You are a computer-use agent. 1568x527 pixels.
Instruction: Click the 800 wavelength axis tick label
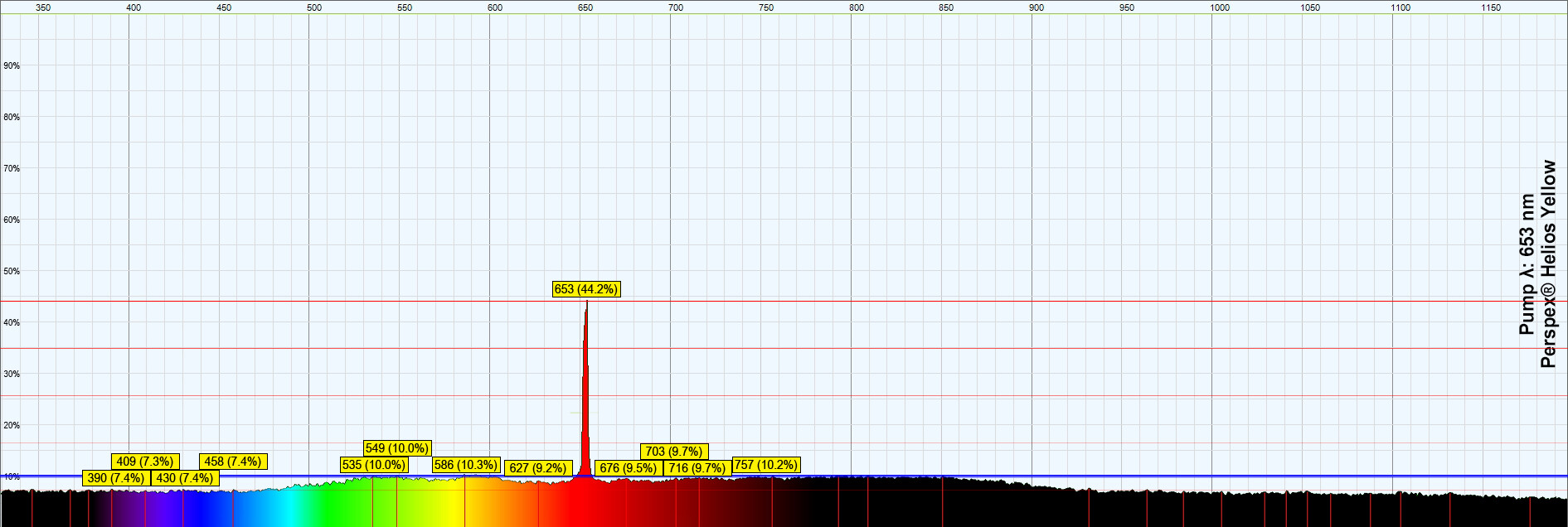(x=857, y=7)
